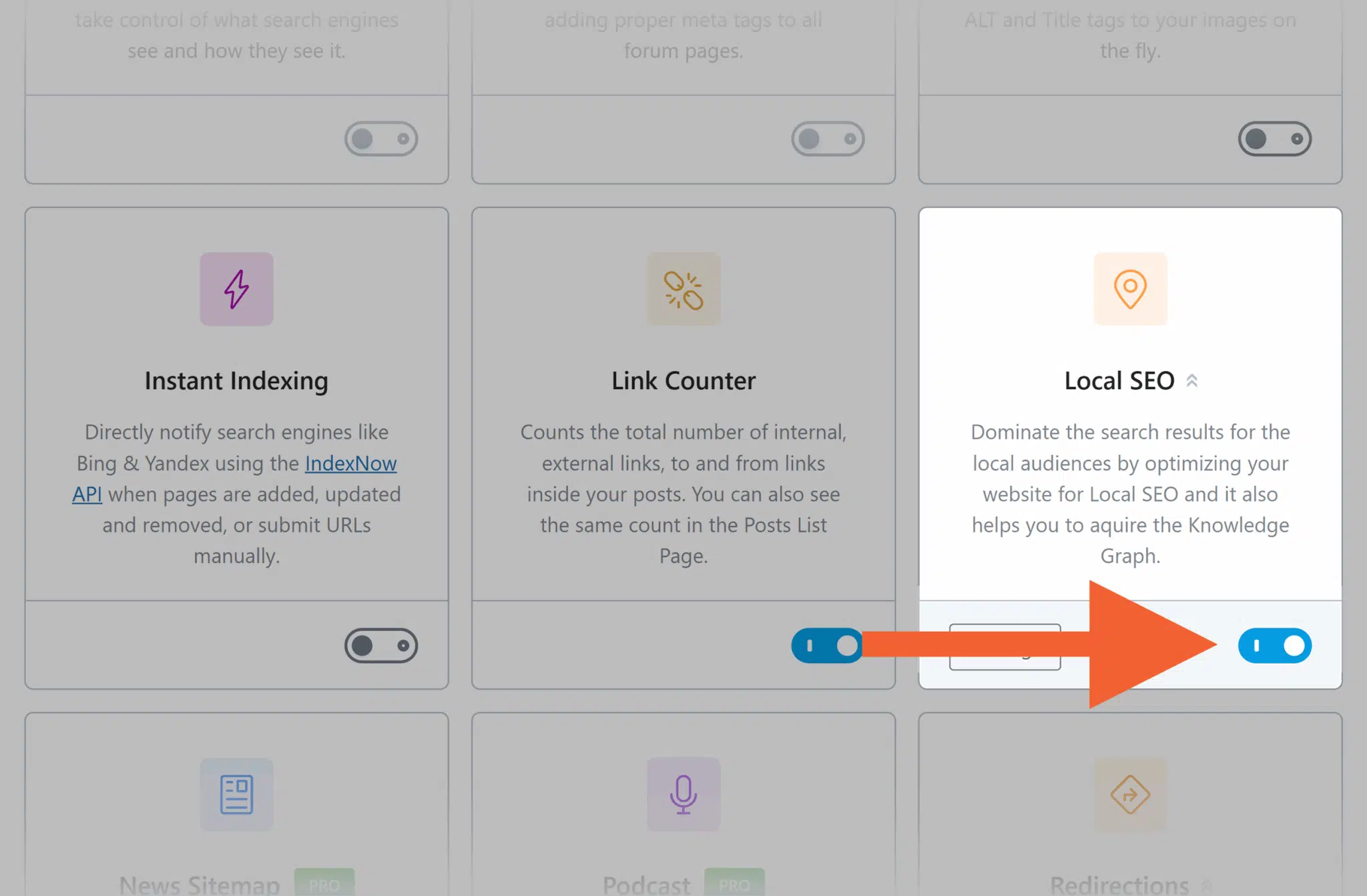Click the double chevron beside Local SEO
1367x896 pixels.
tap(1192, 381)
